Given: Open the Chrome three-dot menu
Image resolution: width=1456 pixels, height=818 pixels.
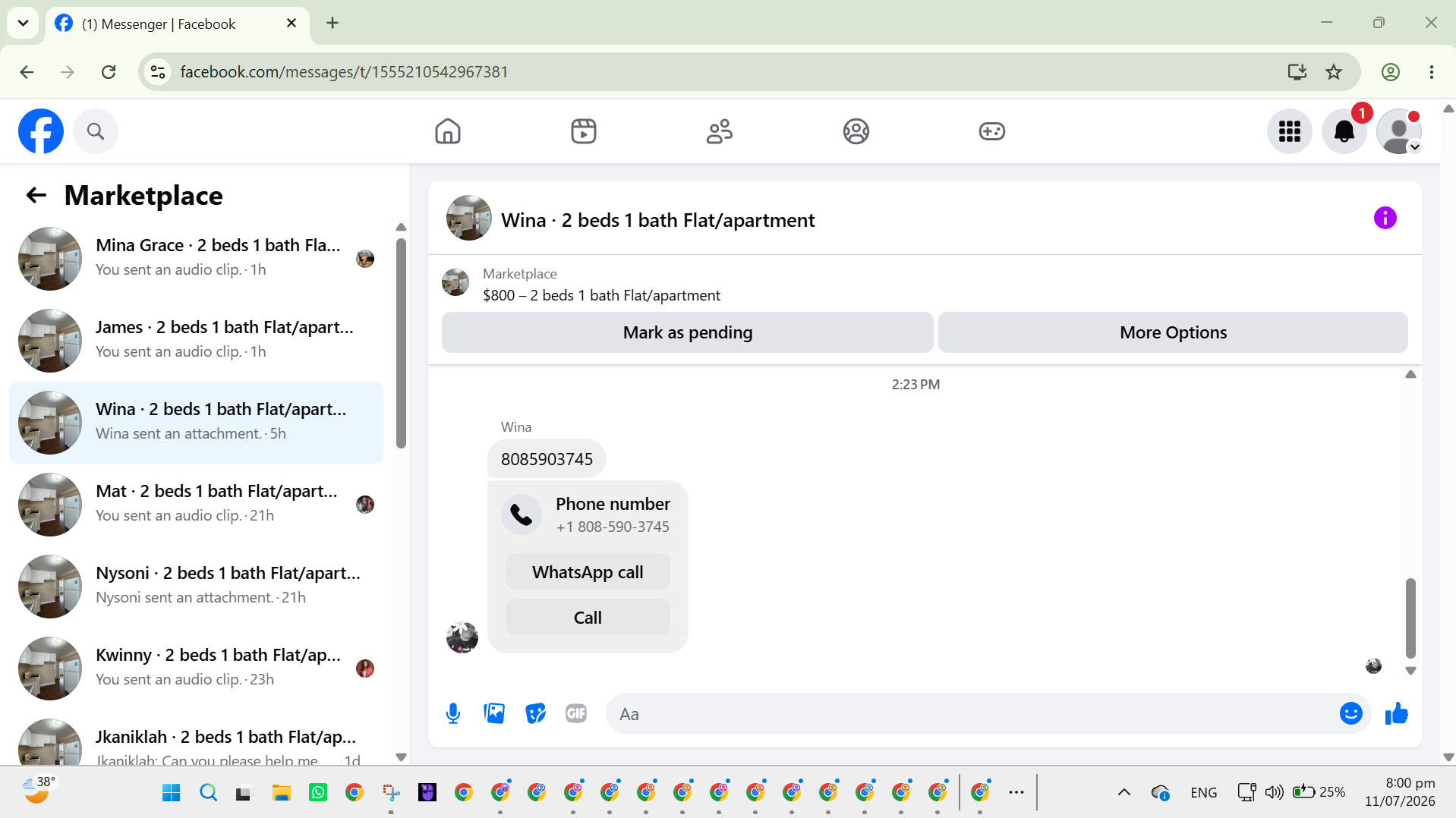Looking at the screenshot, I should click(1432, 72).
